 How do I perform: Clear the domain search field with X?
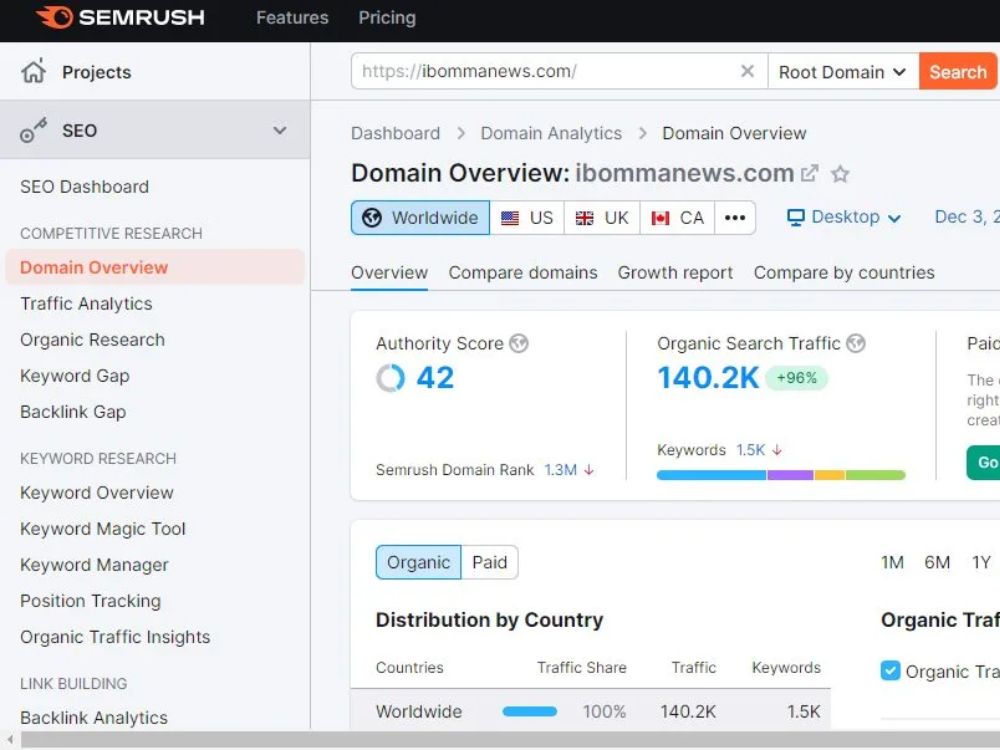[x=747, y=71]
